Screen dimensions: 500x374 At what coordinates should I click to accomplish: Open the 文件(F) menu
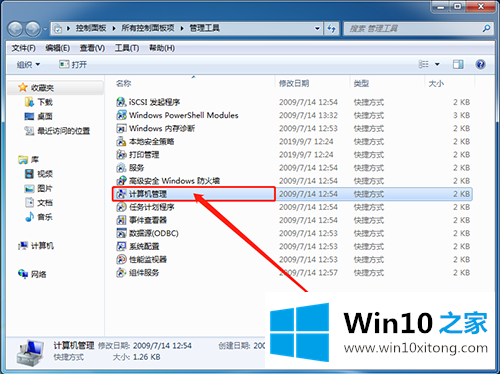24,48
